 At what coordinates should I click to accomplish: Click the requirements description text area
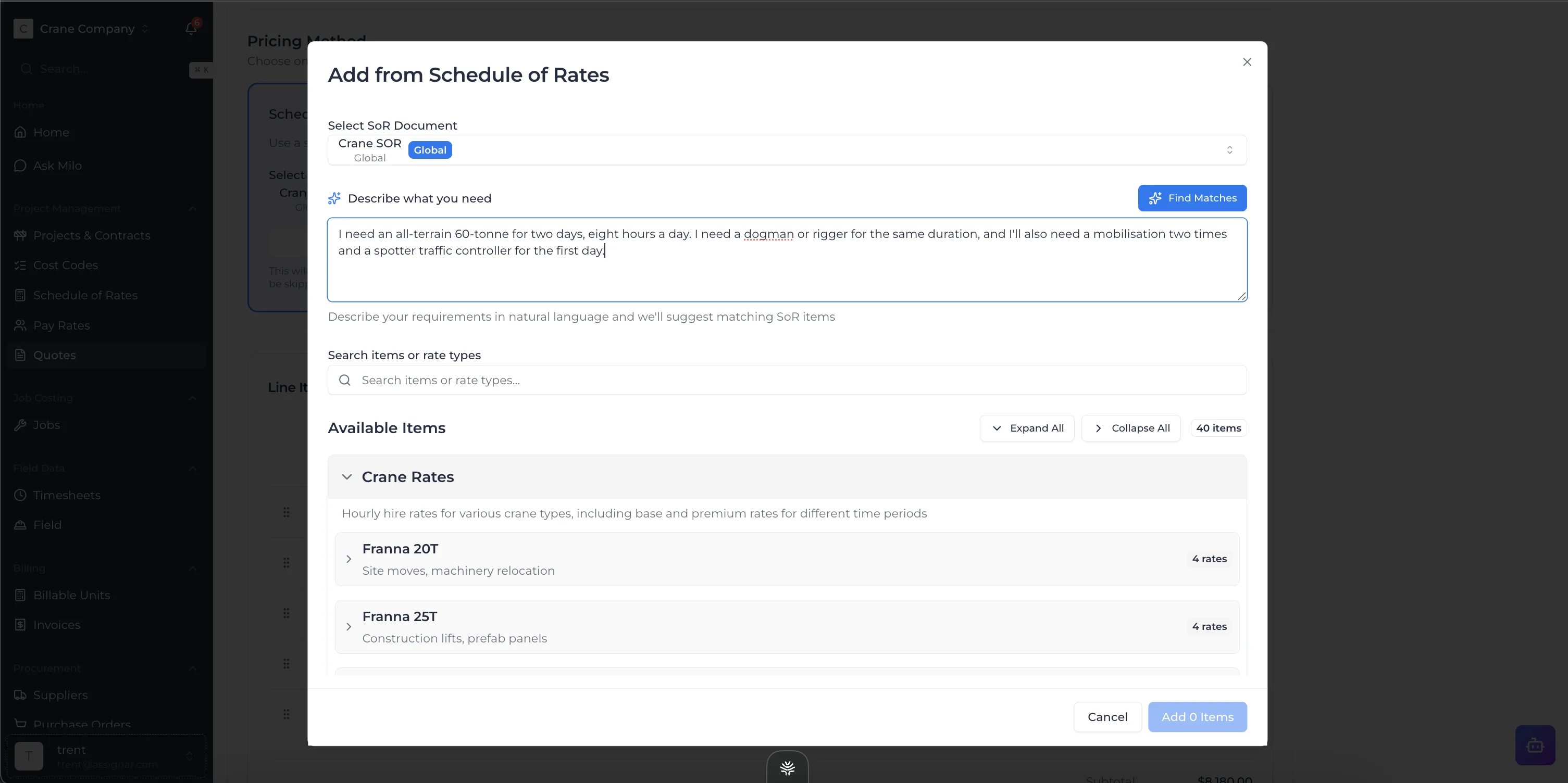click(x=787, y=268)
